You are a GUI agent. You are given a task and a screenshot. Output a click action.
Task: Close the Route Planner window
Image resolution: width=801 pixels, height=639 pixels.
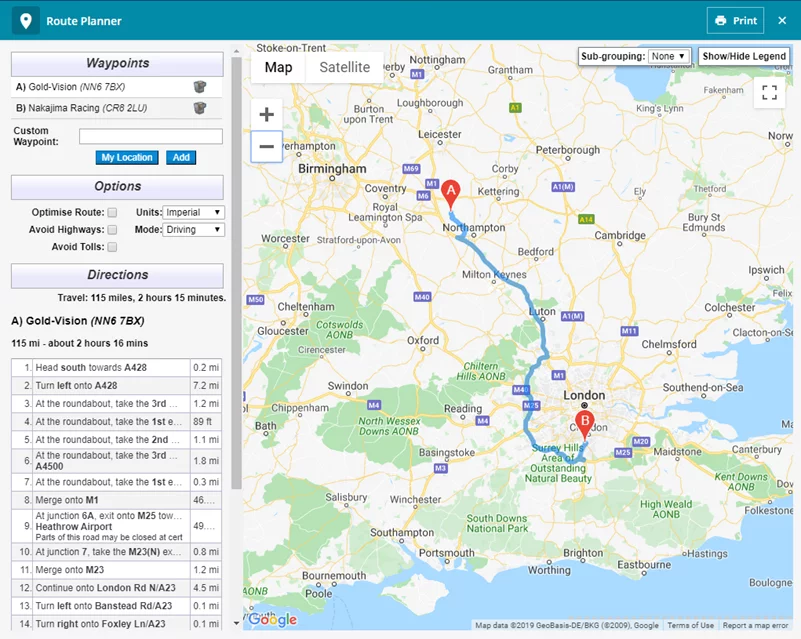tap(782, 20)
